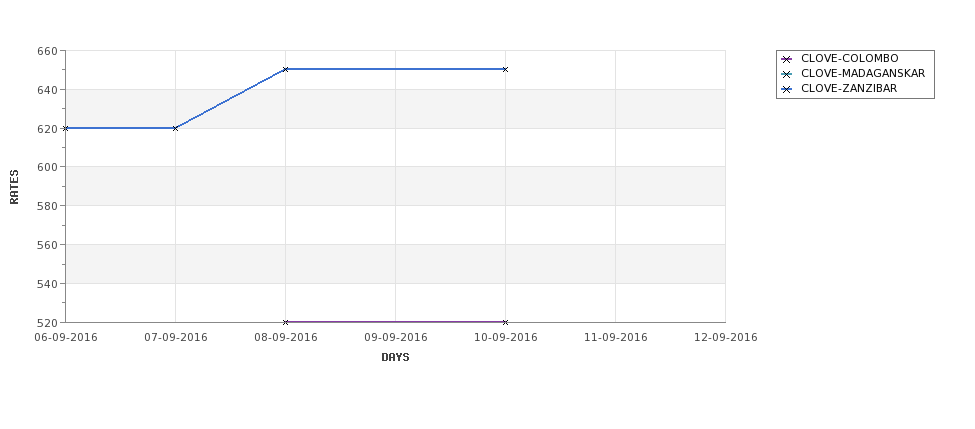Screen dimensions: 975x429
Task: Click the 06-09-2016 x-axis date label
Action: tap(65, 338)
